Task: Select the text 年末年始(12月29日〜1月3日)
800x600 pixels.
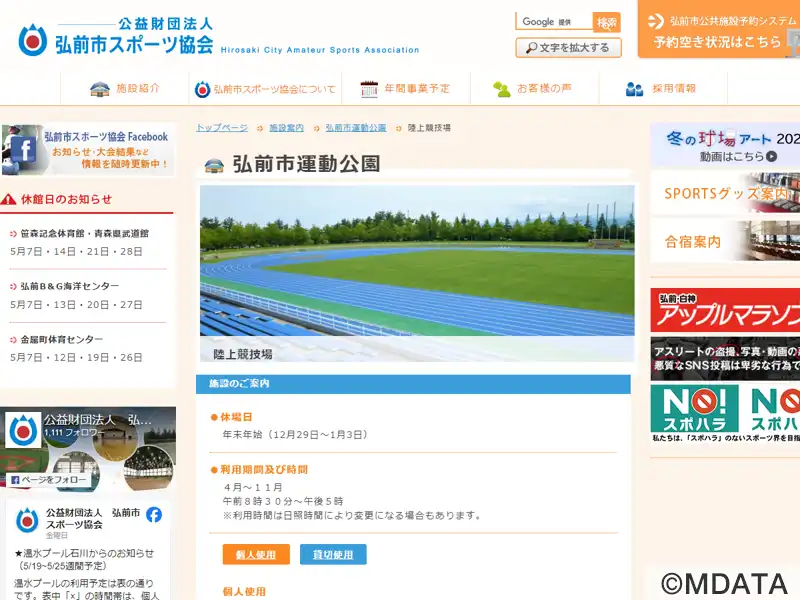Action: click(x=295, y=435)
